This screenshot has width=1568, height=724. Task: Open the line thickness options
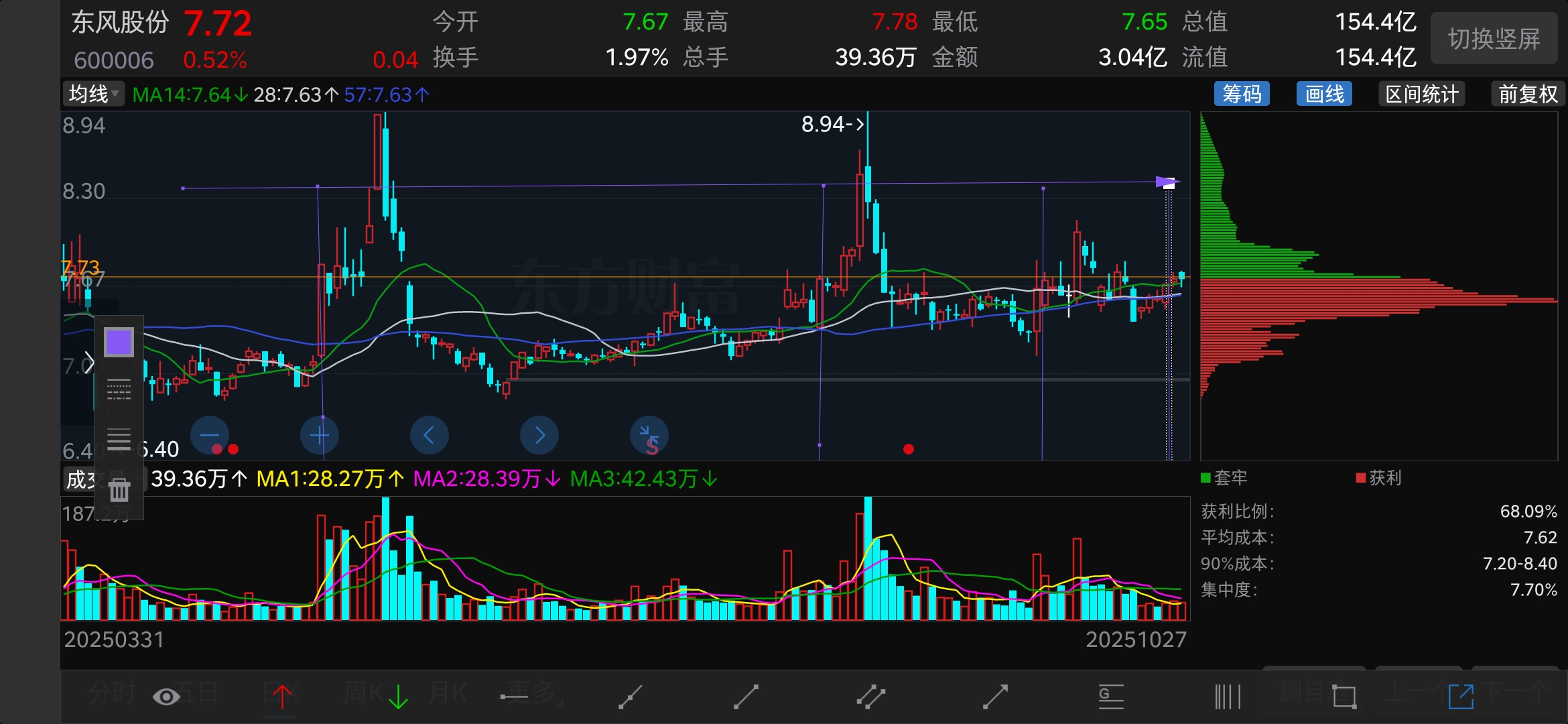pos(119,439)
